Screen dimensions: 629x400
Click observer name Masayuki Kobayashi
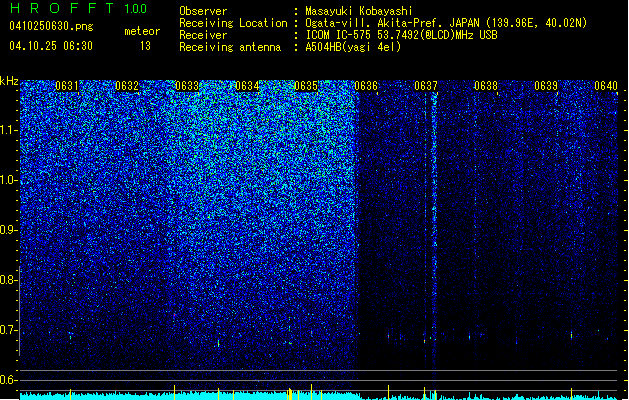coord(359,11)
